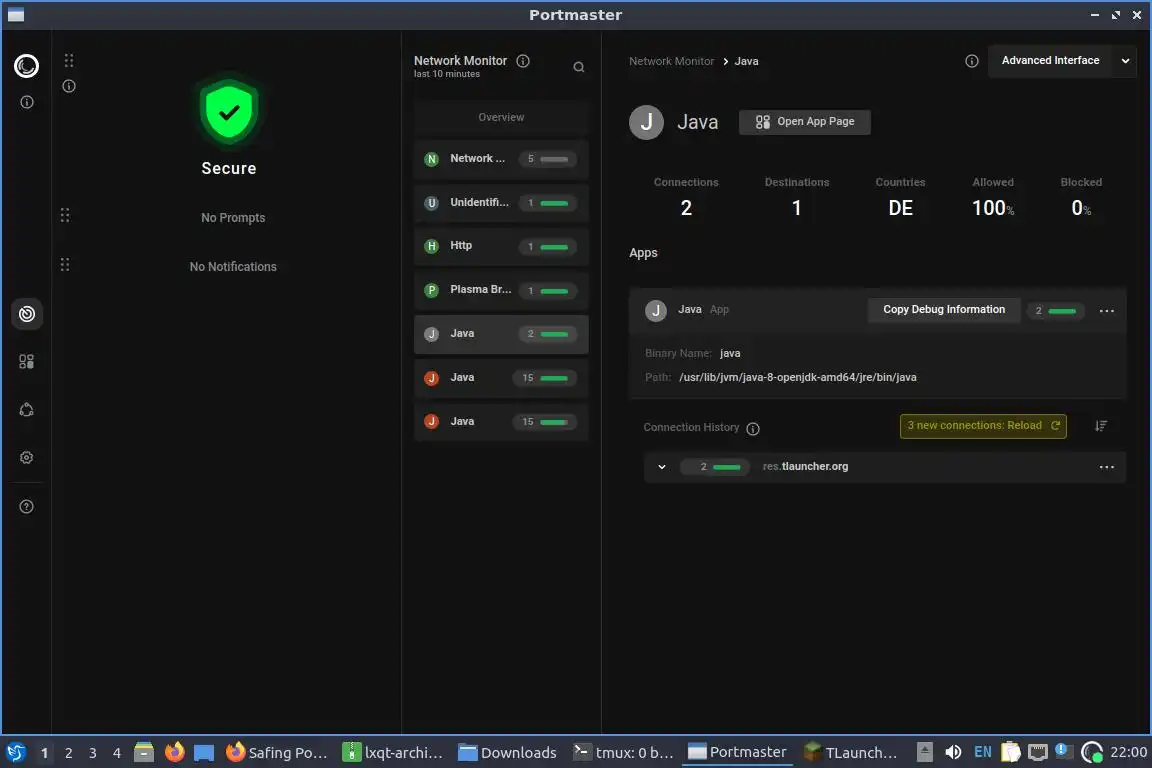Reload the 3 new connections
This screenshot has width=1152, height=768.
983,426
